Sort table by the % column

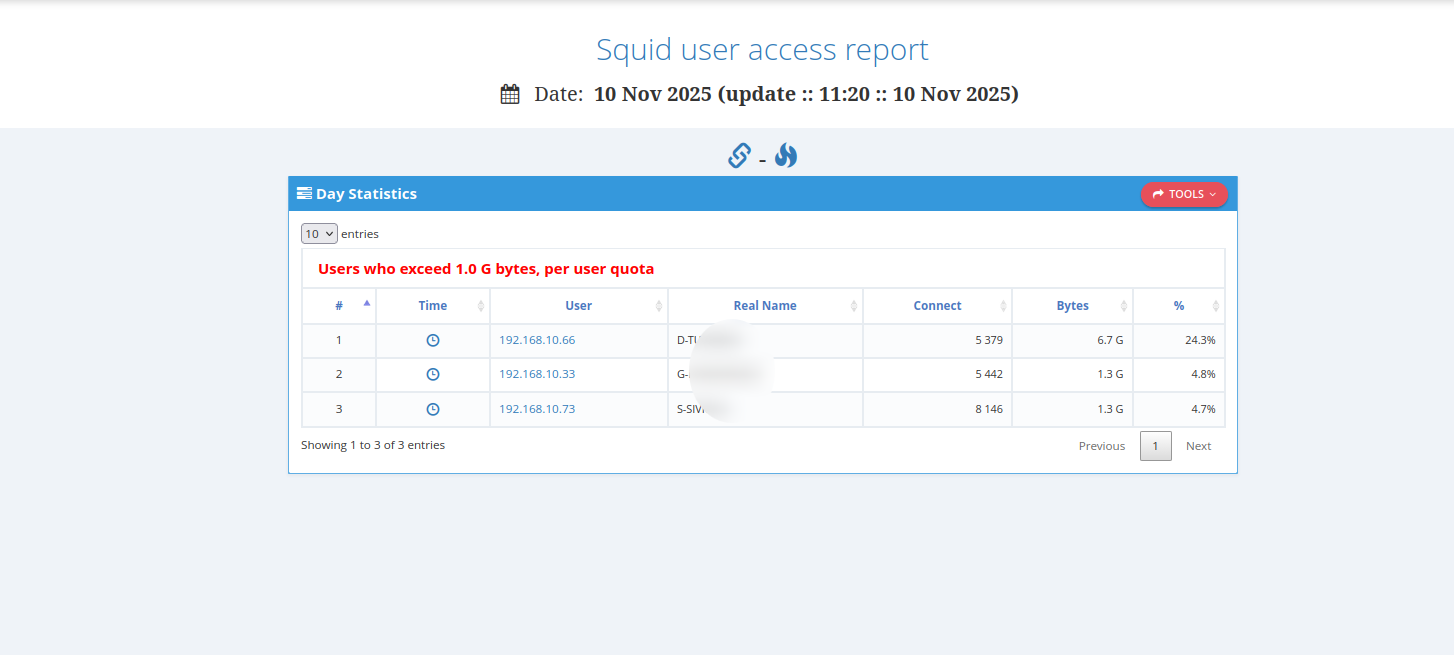pyautogui.click(x=1179, y=306)
